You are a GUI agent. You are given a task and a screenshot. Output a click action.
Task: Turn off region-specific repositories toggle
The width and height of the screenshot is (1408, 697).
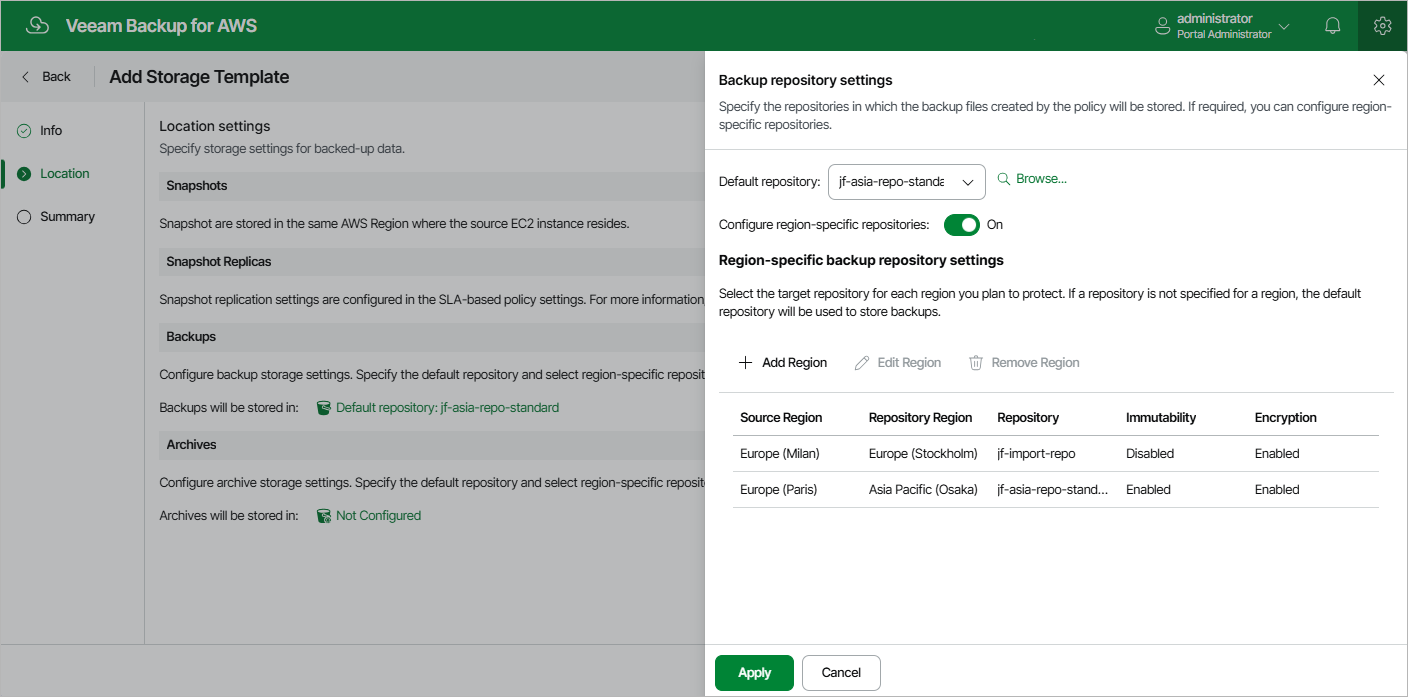point(961,225)
